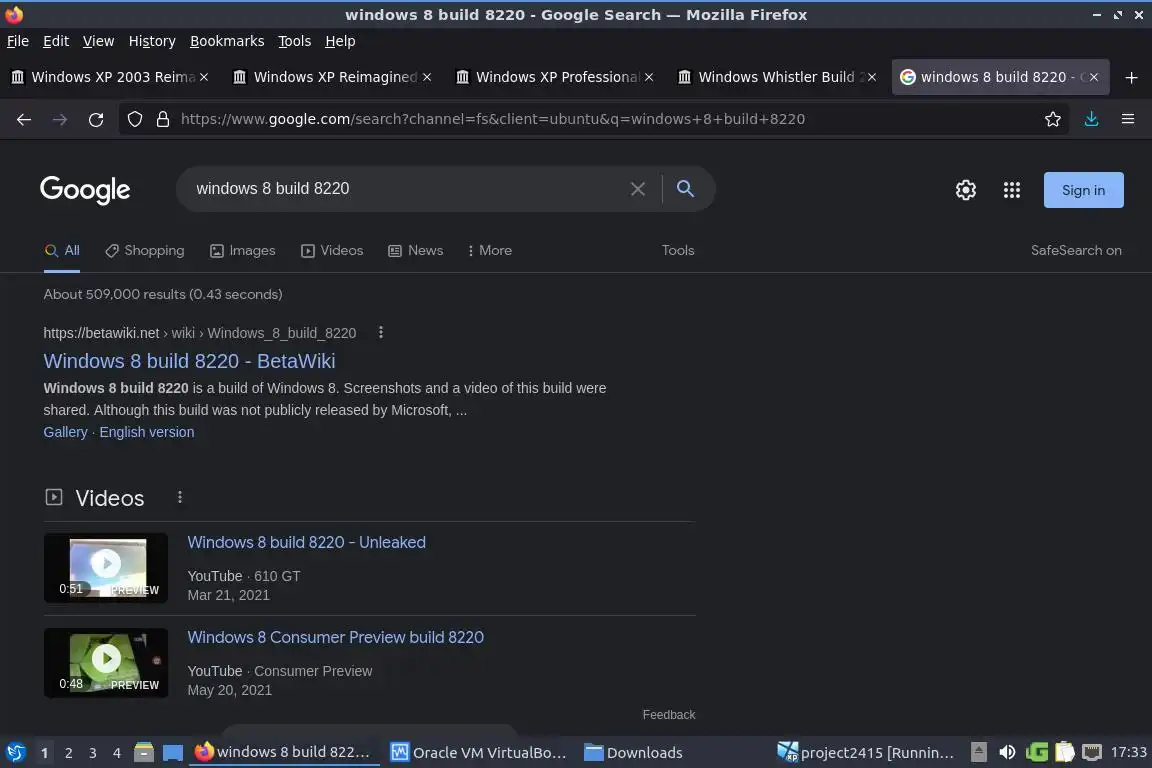The image size is (1152, 768).
Task: View site security padlock info
Action: point(163,119)
